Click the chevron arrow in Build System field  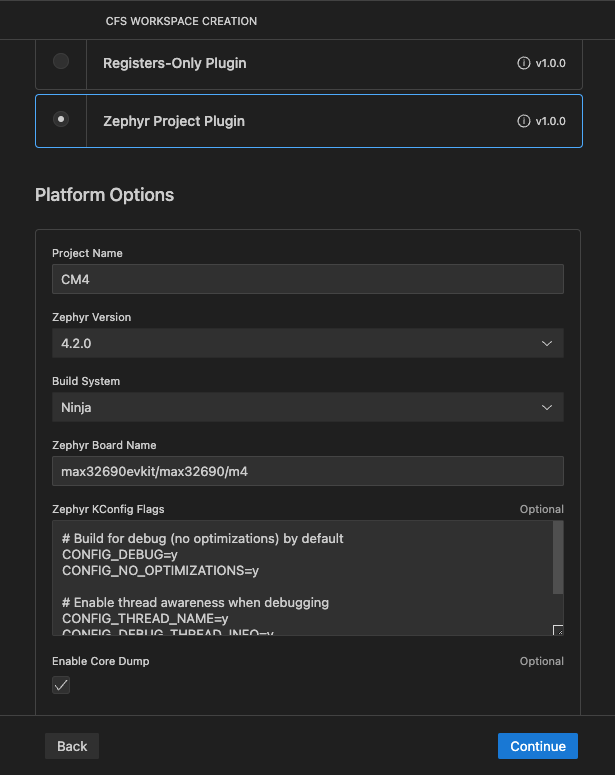pos(547,407)
